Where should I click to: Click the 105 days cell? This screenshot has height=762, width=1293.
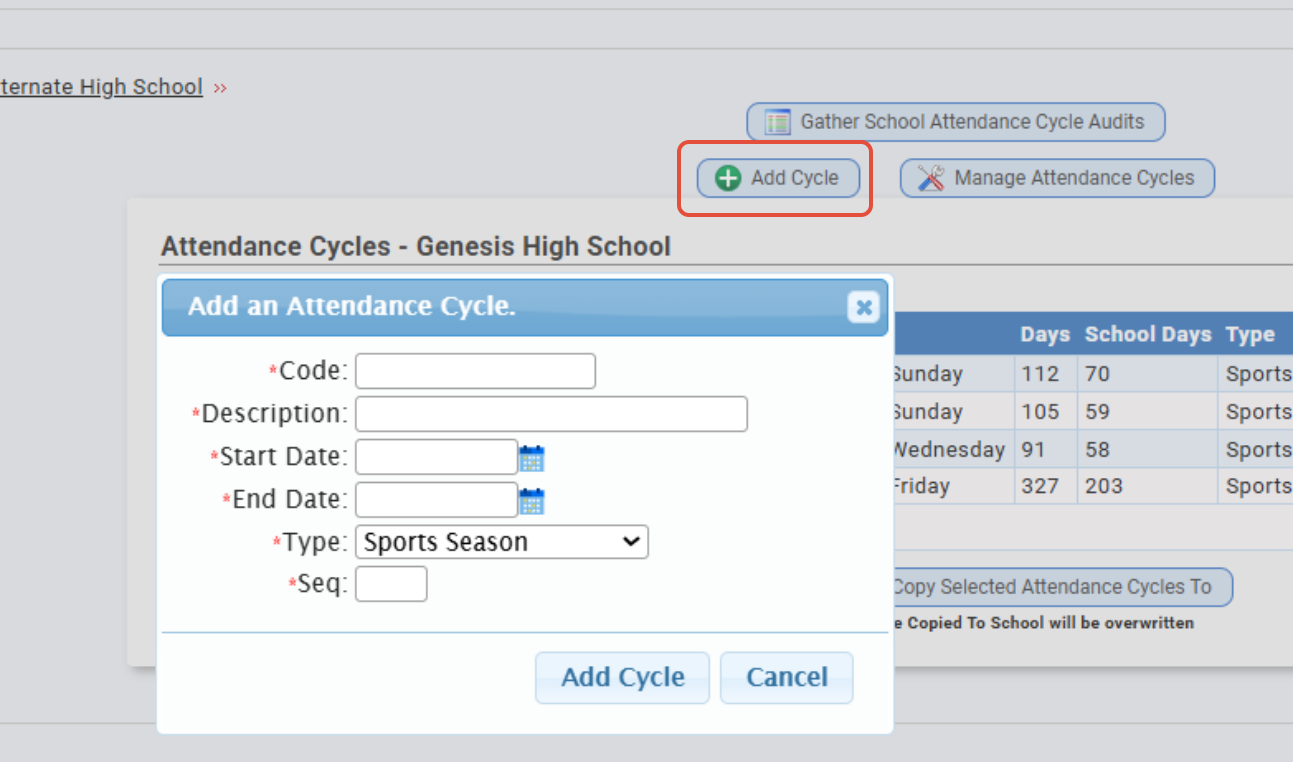tap(1046, 411)
